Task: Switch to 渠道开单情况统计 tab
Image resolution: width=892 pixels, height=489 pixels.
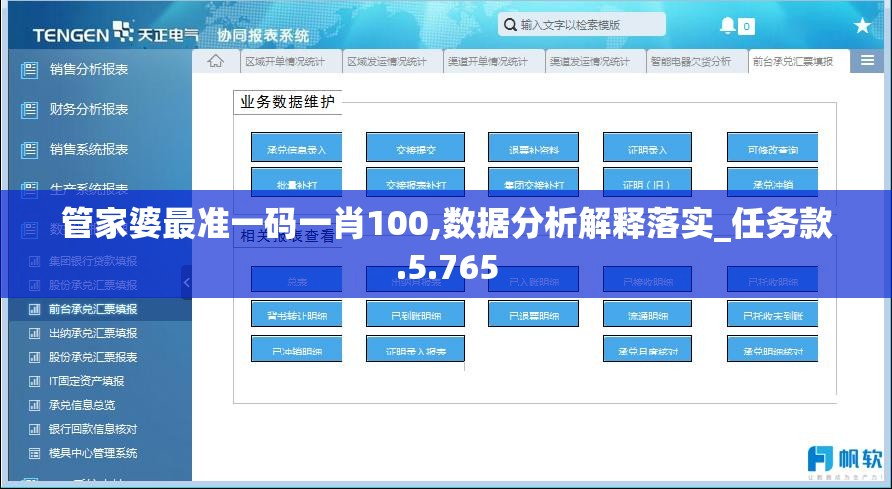Action: tap(494, 61)
